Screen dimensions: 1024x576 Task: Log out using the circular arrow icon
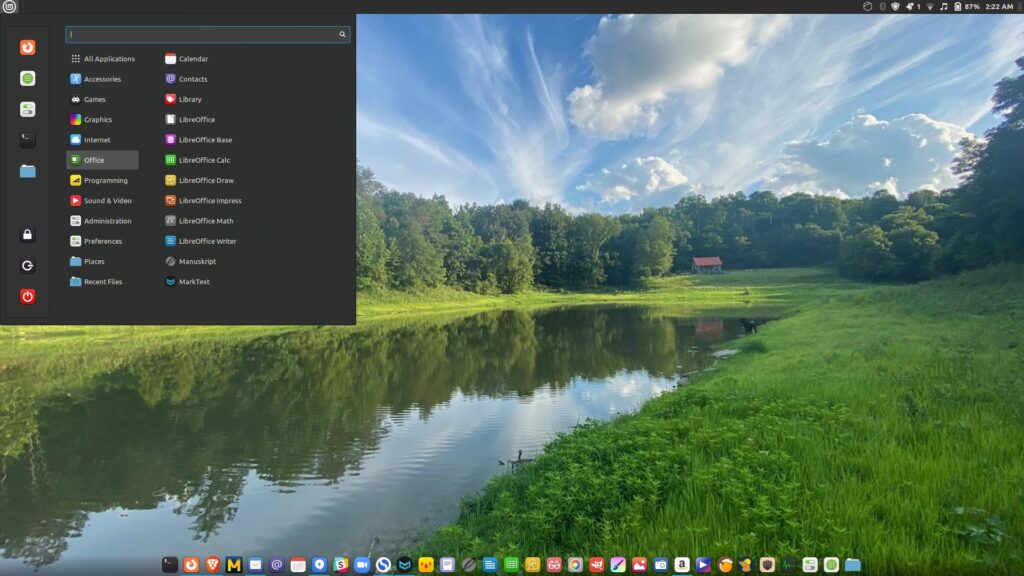pos(27,266)
